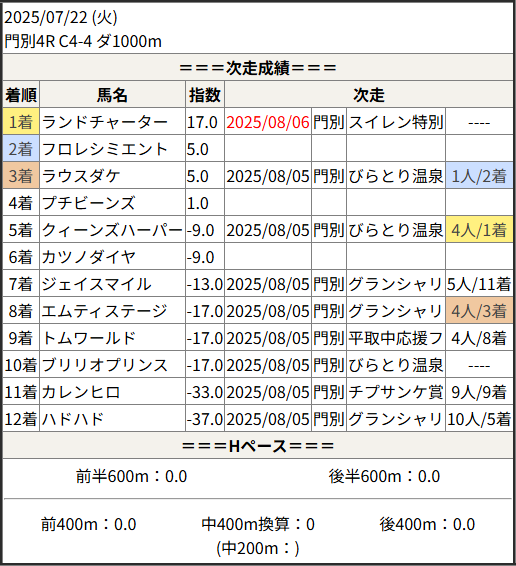Click the yellow 1着 finish cell

(x=21, y=122)
